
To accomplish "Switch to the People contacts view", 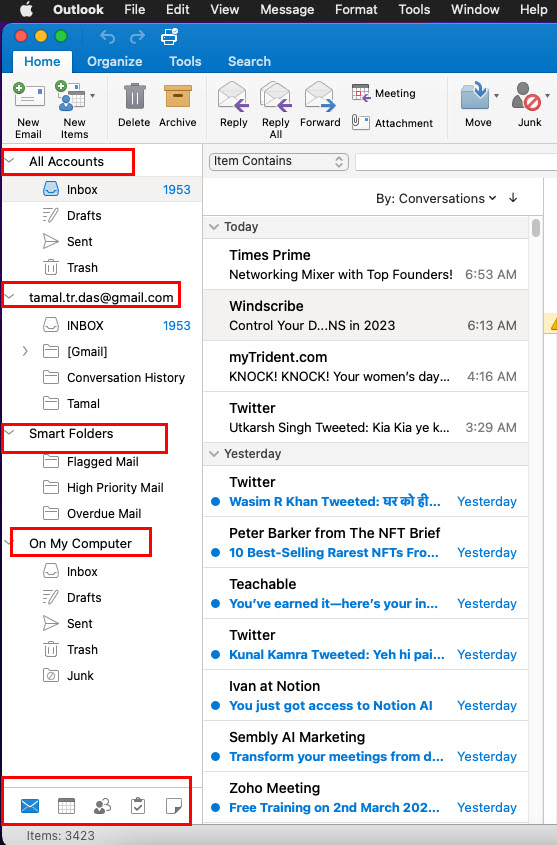I will [x=102, y=806].
